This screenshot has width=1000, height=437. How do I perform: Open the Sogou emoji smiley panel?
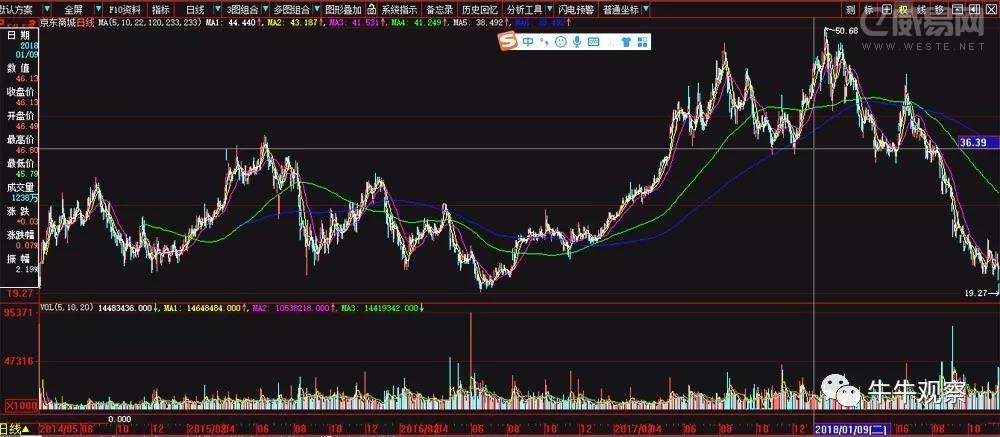click(x=562, y=41)
